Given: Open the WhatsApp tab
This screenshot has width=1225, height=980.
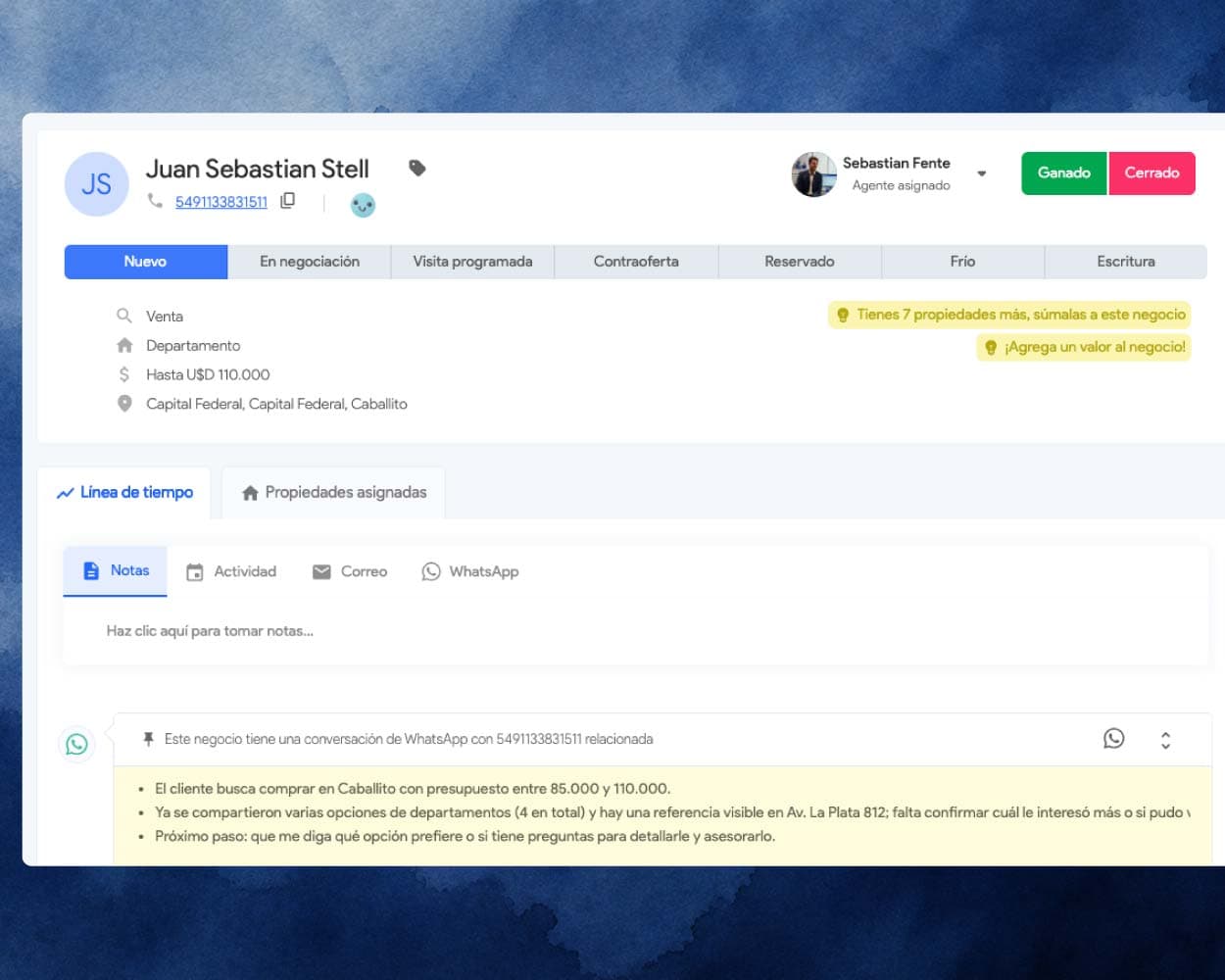Looking at the screenshot, I should pyautogui.click(x=470, y=571).
